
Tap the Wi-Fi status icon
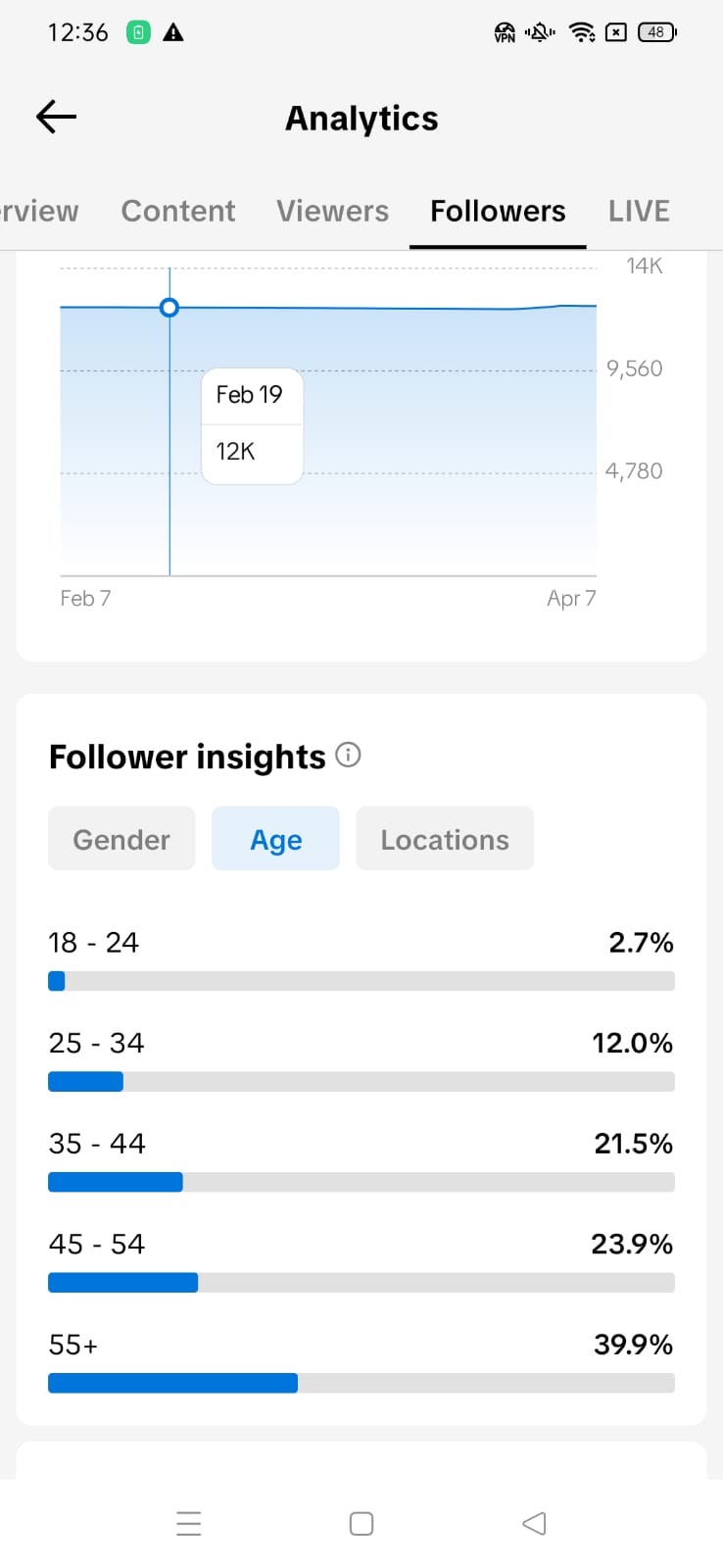[x=582, y=32]
